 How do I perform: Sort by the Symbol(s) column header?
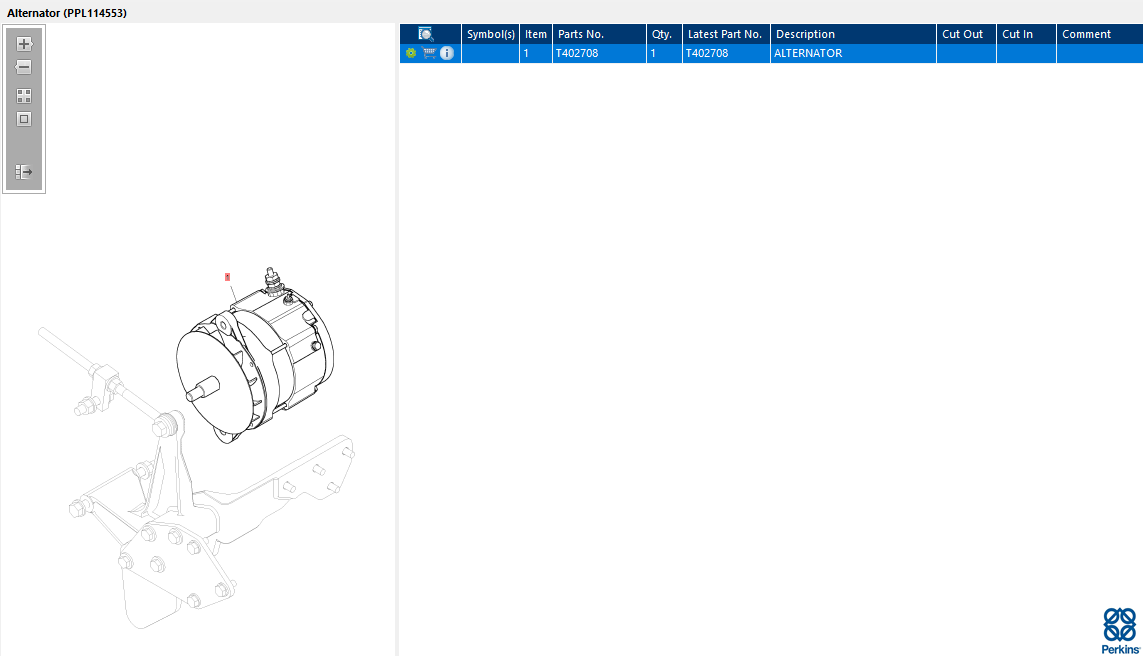click(491, 34)
